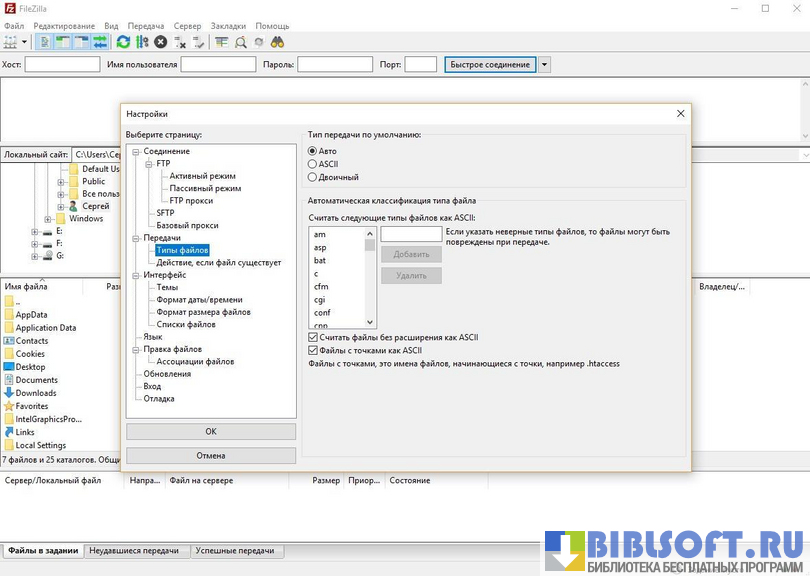Uncheck Файлы с точками как ASCII
The image size is (810, 576).
coord(313,351)
